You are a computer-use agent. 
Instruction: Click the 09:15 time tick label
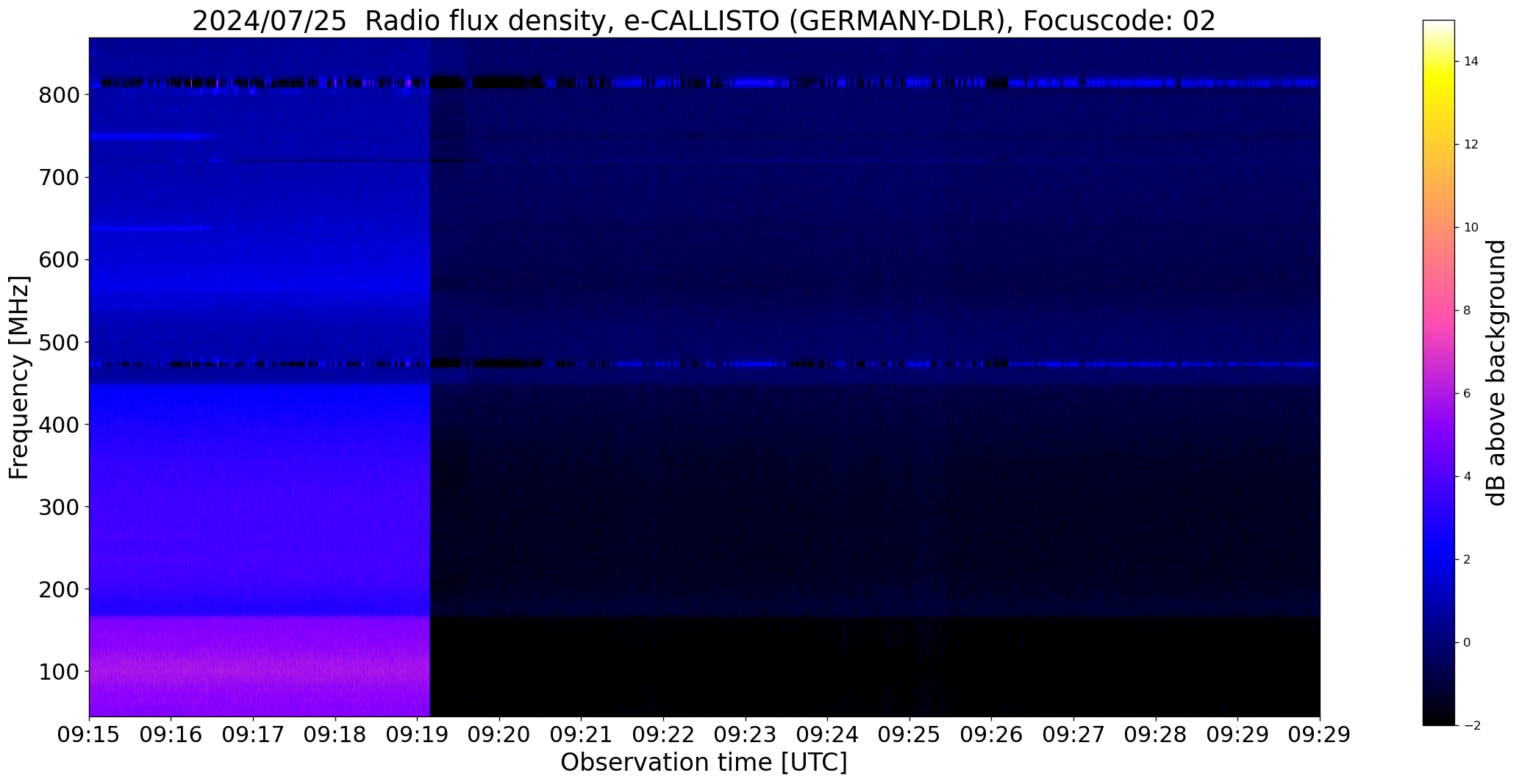click(89, 735)
